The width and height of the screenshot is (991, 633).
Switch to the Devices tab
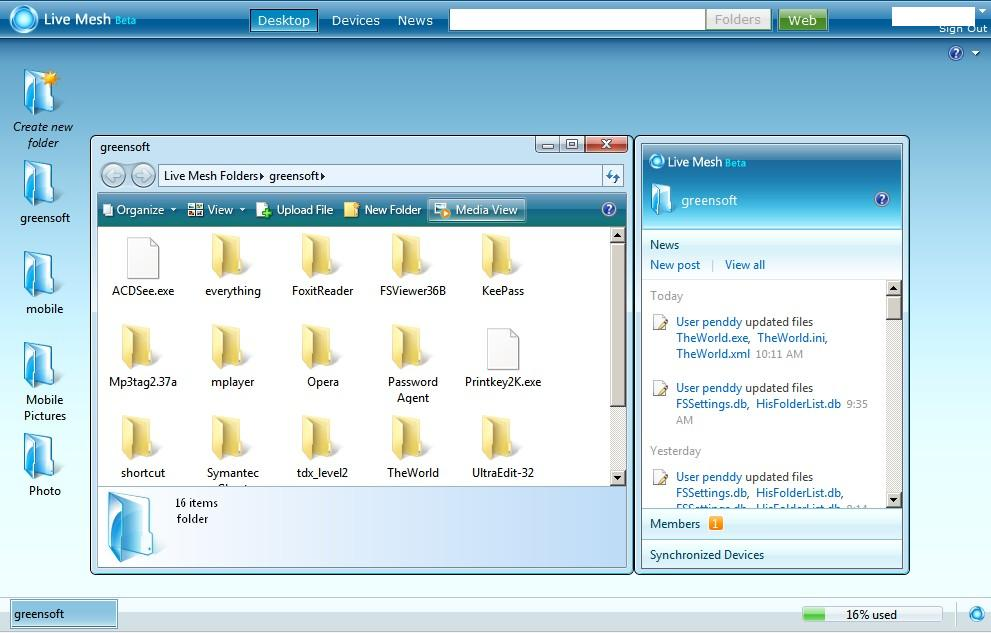[356, 20]
